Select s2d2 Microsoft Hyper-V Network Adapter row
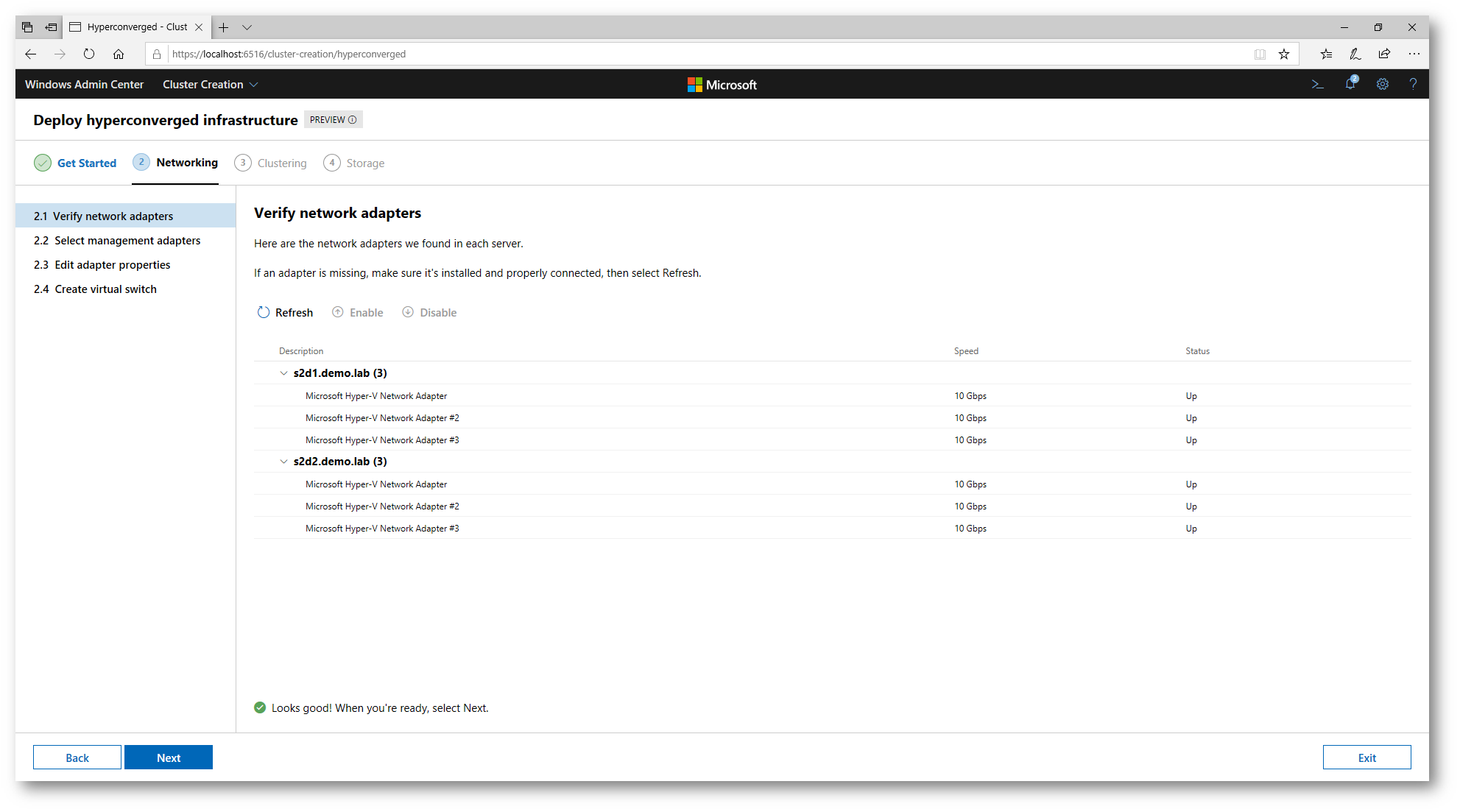 pos(832,484)
